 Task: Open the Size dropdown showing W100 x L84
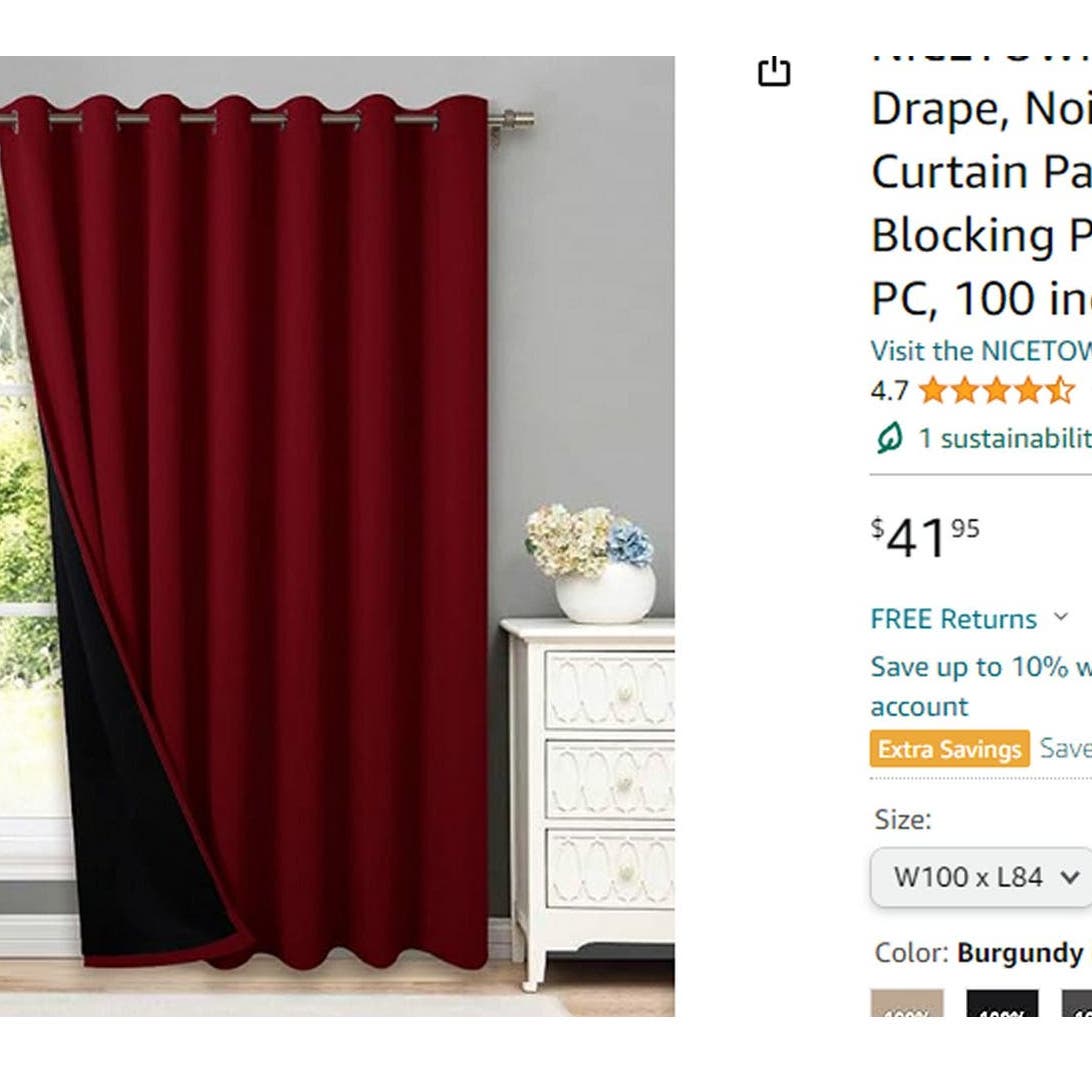tap(982, 877)
